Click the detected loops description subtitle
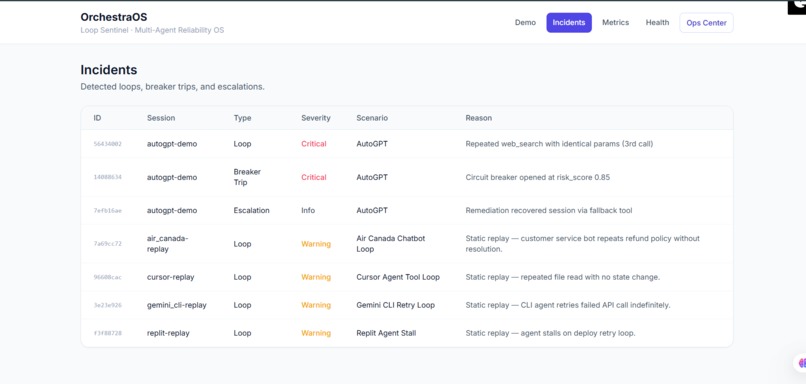 pyautogui.click(x=172, y=87)
